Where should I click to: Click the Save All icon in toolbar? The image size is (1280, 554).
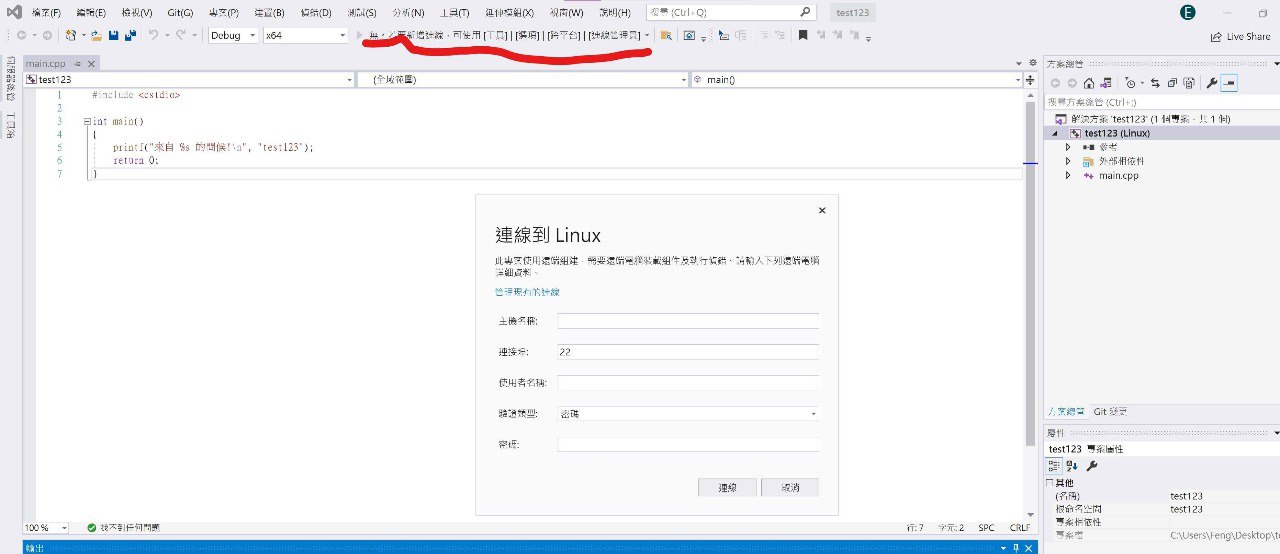click(x=130, y=35)
